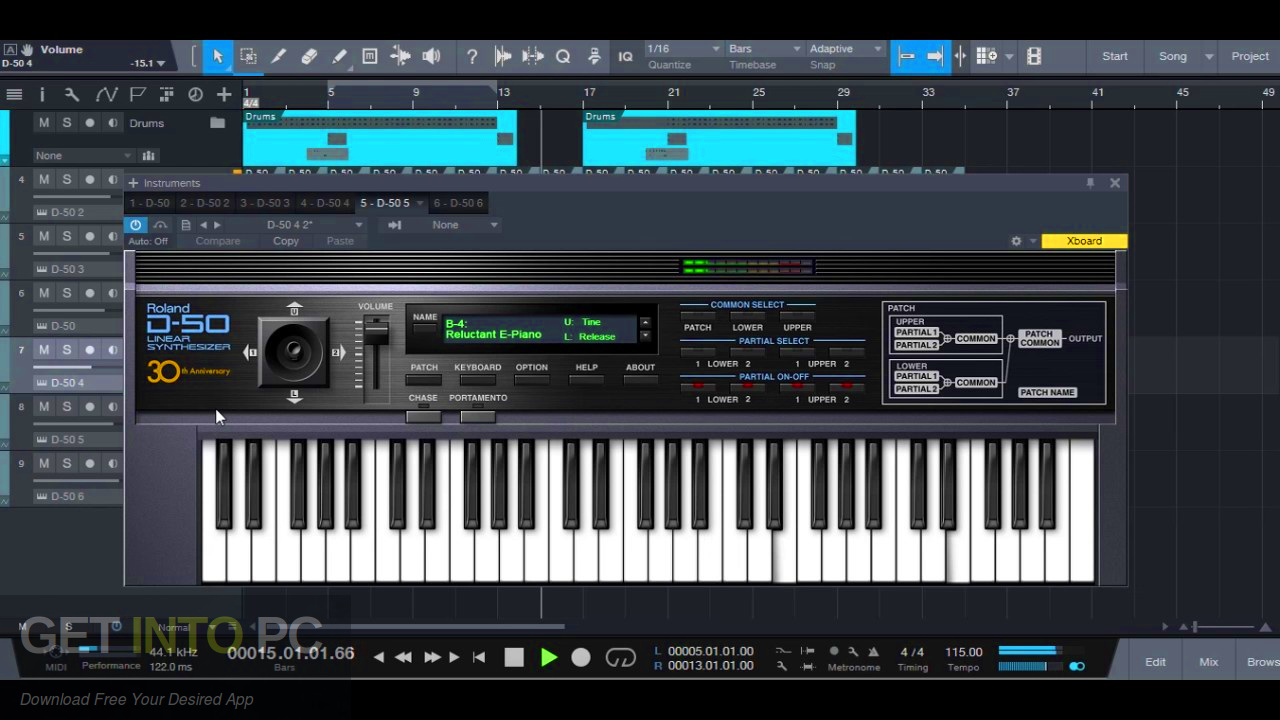Add tracks with the plus icon
The image size is (1280, 720).
(224, 94)
